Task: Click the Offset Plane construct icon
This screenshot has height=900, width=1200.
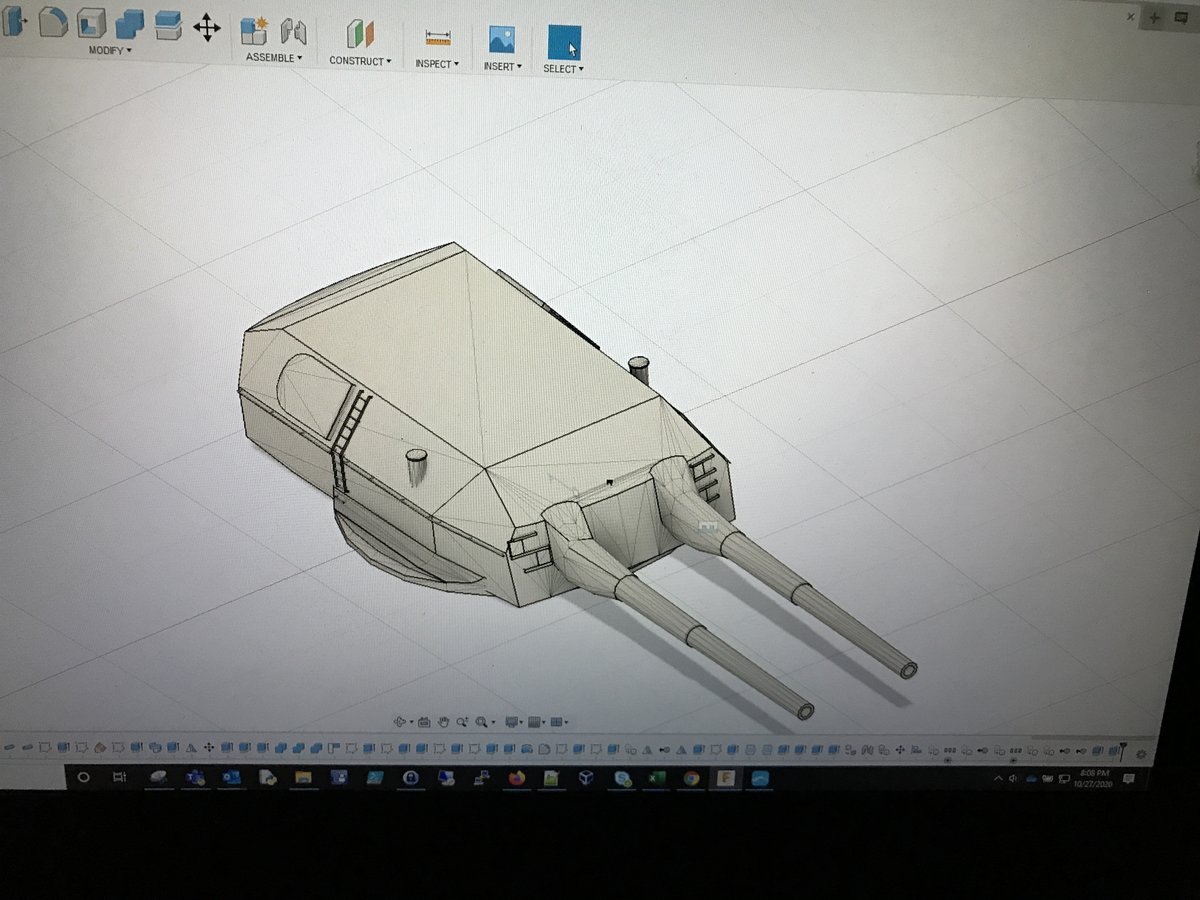Action: click(x=359, y=34)
